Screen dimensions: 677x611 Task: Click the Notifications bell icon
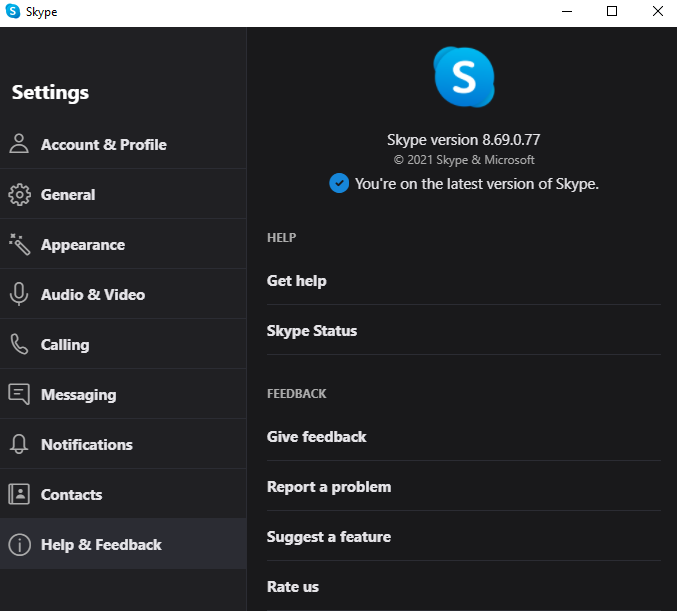19,444
